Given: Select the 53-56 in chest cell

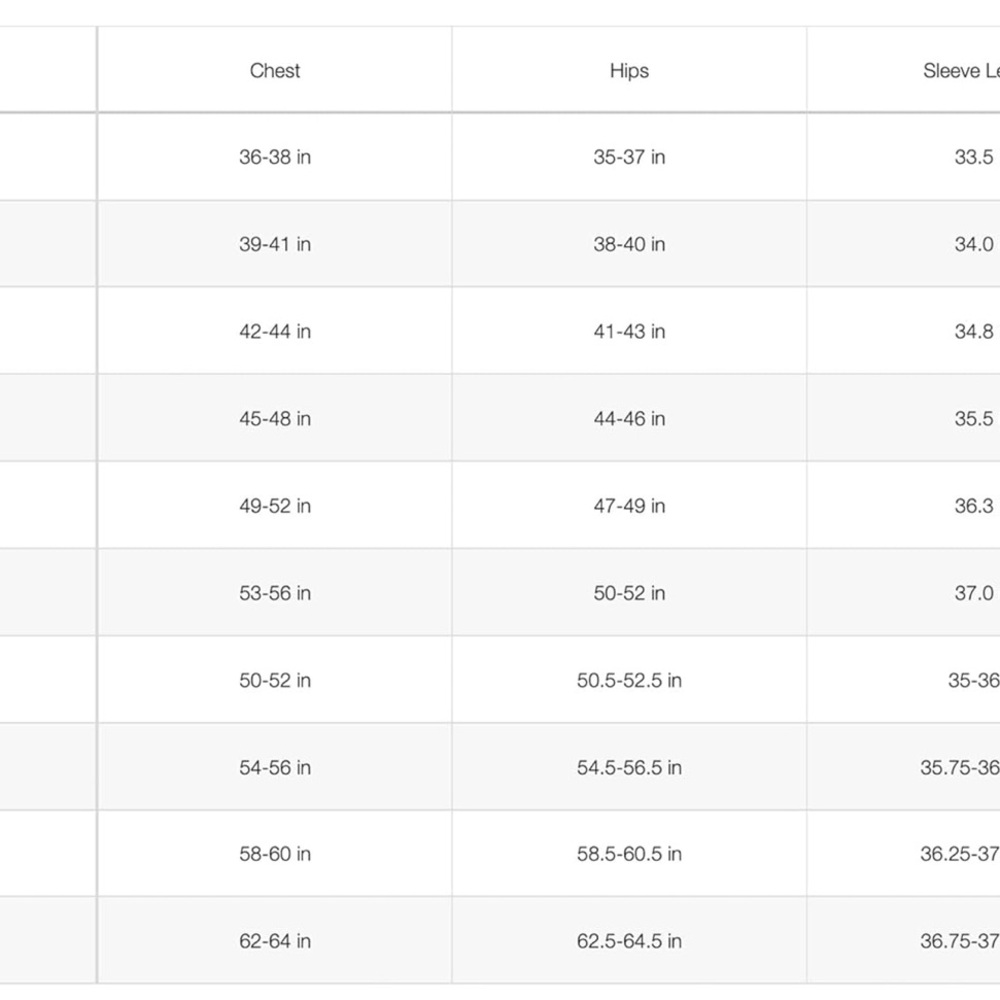Looking at the screenshot, I should click(x=275, y=593).
